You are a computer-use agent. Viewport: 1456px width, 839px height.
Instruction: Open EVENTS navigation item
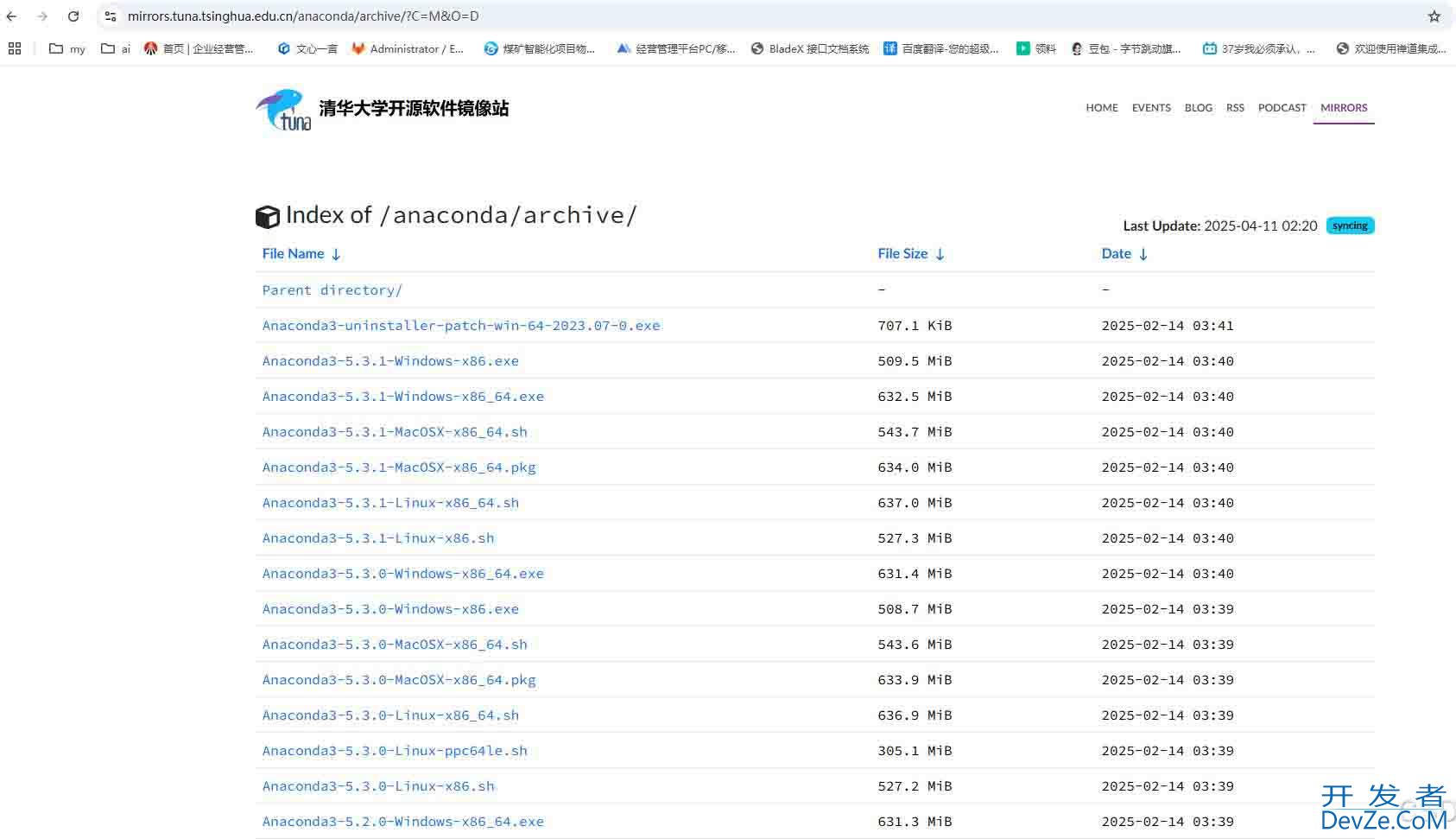[1151, 108]
